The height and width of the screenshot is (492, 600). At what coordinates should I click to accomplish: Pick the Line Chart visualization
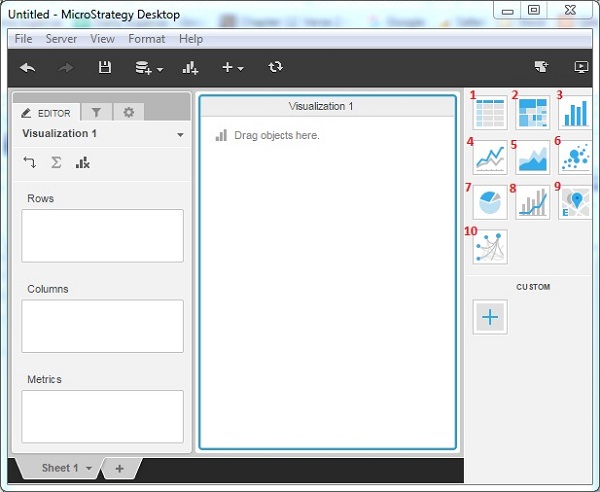(x=490, y=157)
